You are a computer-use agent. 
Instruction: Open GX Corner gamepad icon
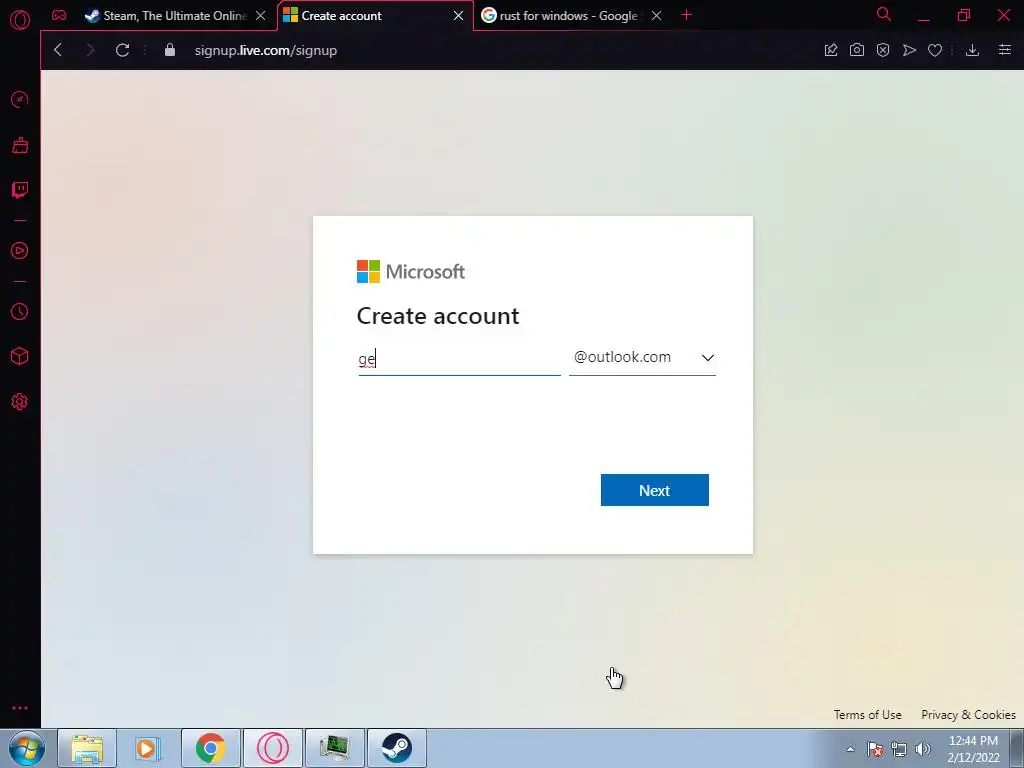coord(59,16)
